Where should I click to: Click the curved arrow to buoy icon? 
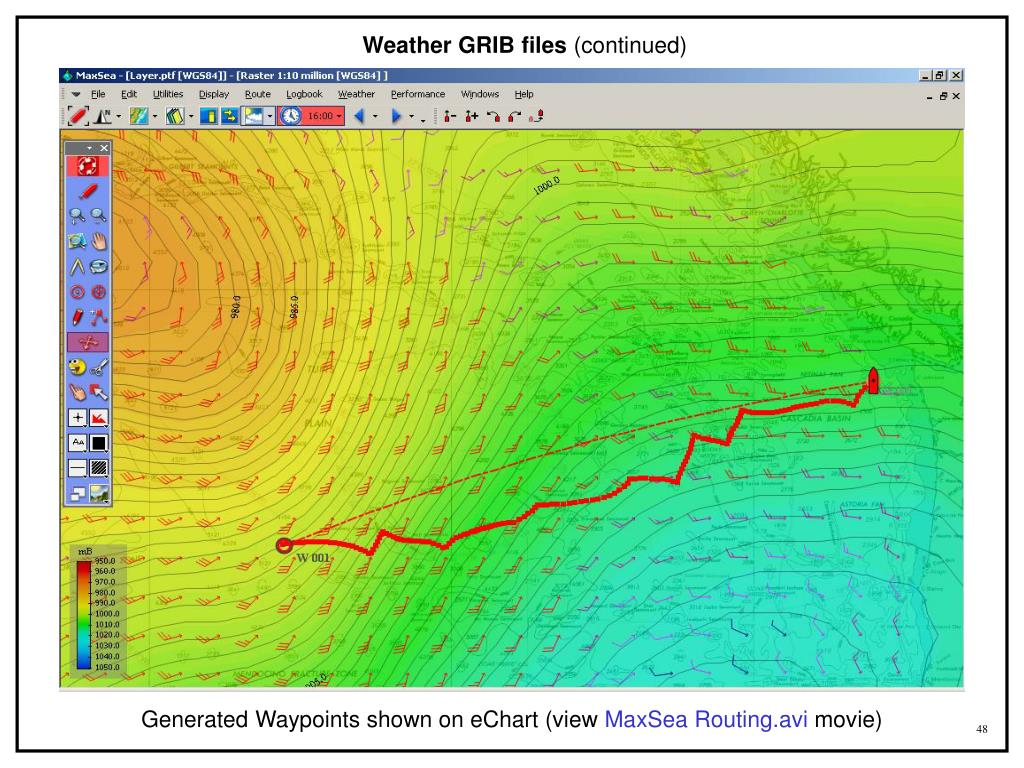pyautogui.click(x=493, y=116)
